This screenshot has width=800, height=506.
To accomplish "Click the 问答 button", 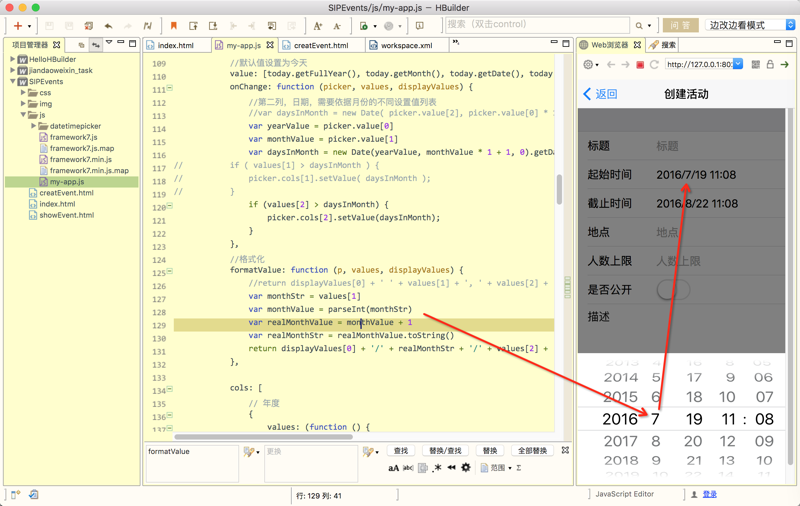I will pyautogui.click(x=680, y=25).
